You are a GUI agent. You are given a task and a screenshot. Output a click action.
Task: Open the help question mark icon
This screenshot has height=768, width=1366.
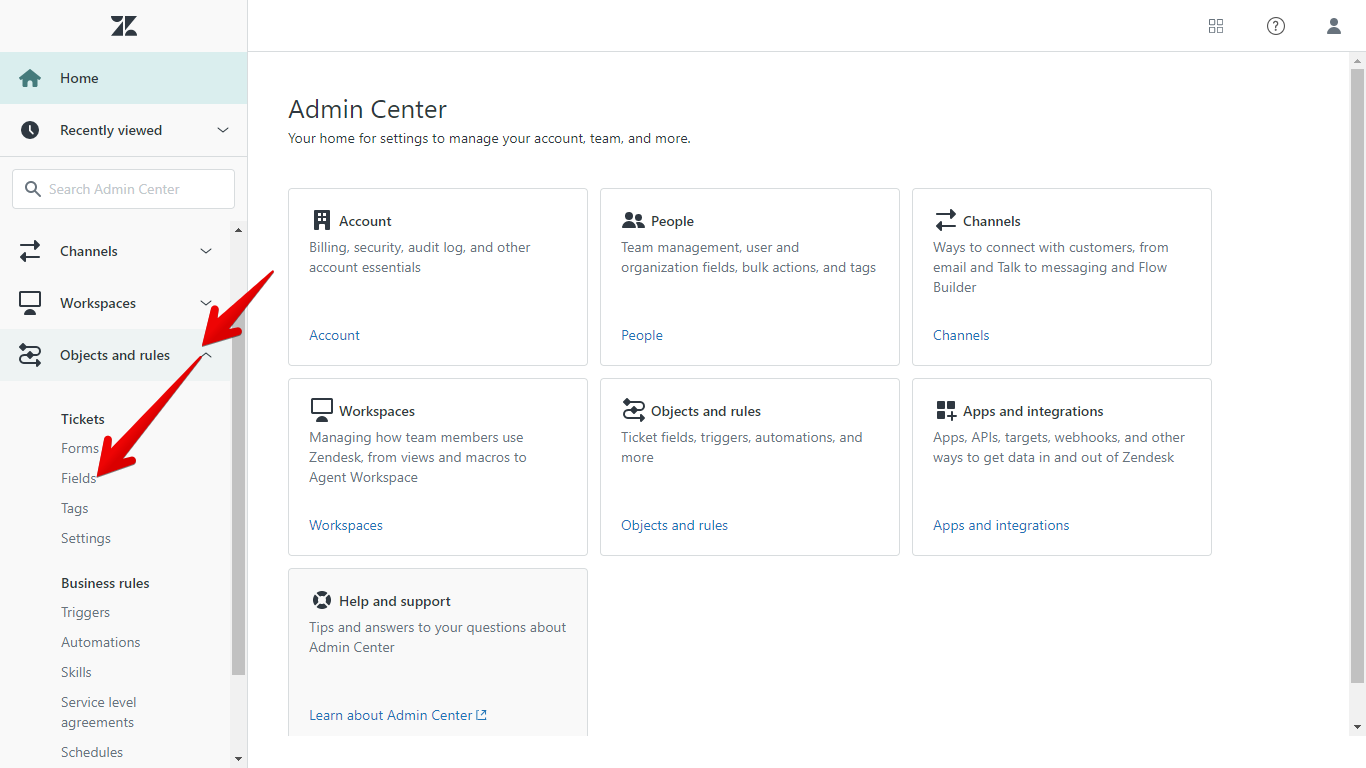tap(1276, 26)
